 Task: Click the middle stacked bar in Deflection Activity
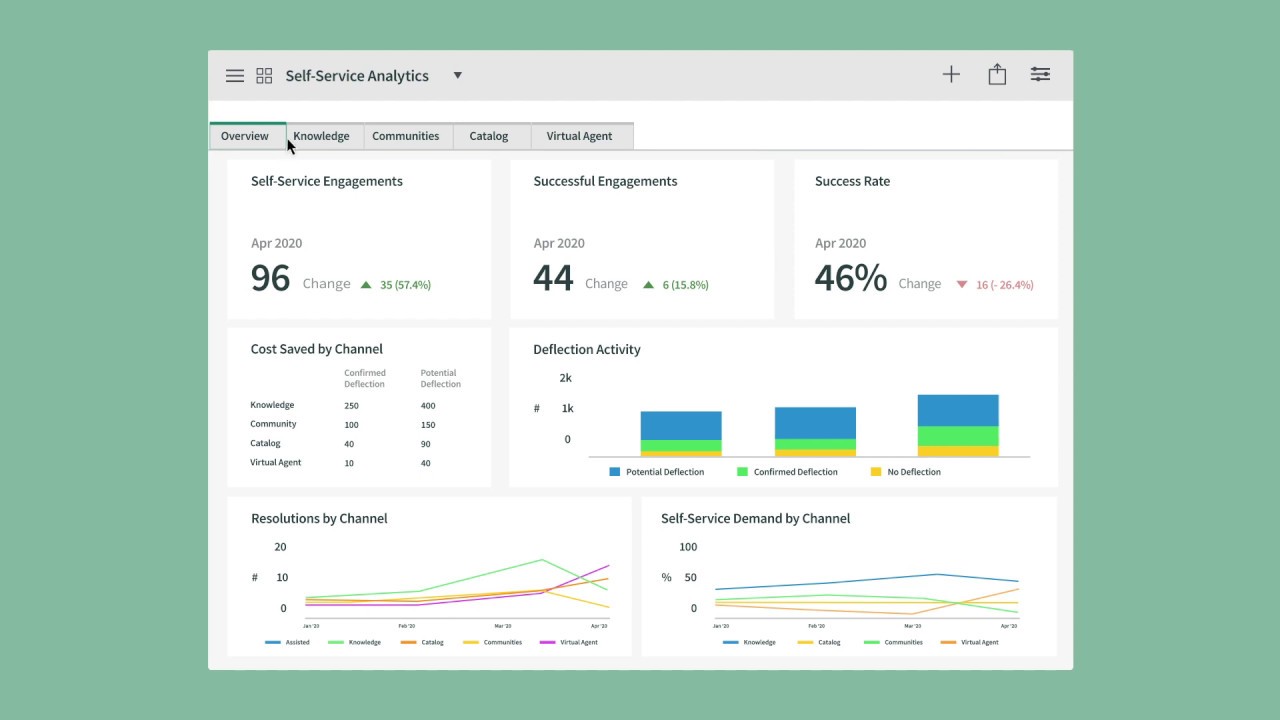815,432
